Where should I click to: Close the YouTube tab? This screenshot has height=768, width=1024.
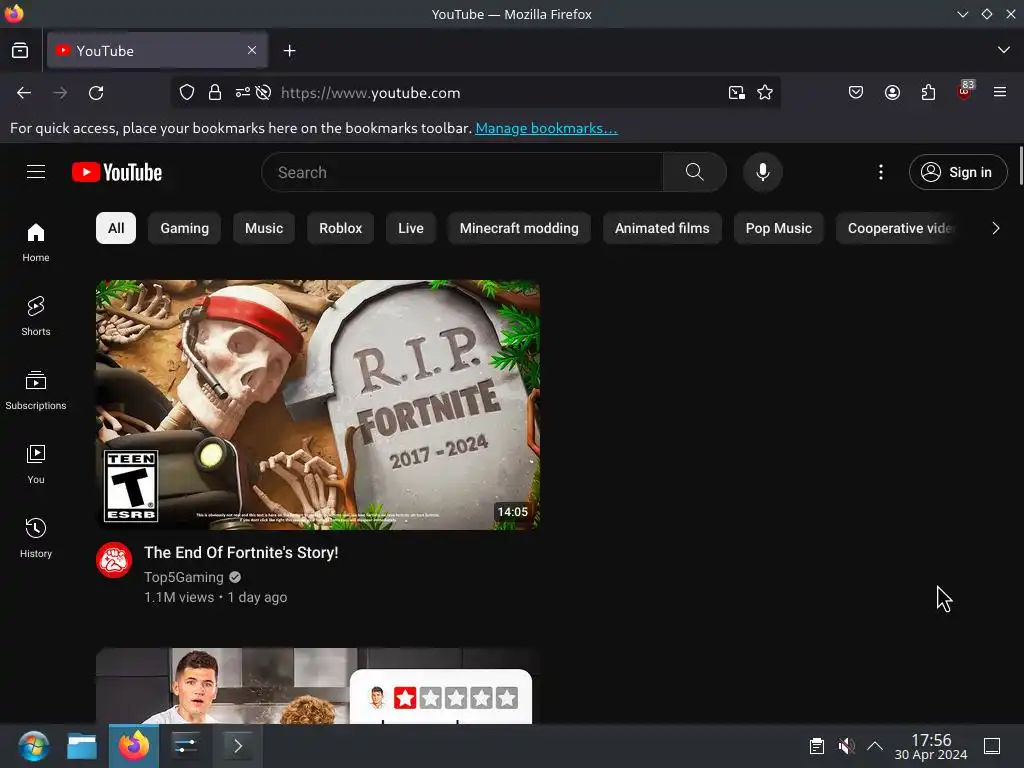click(x=252, y=50)
